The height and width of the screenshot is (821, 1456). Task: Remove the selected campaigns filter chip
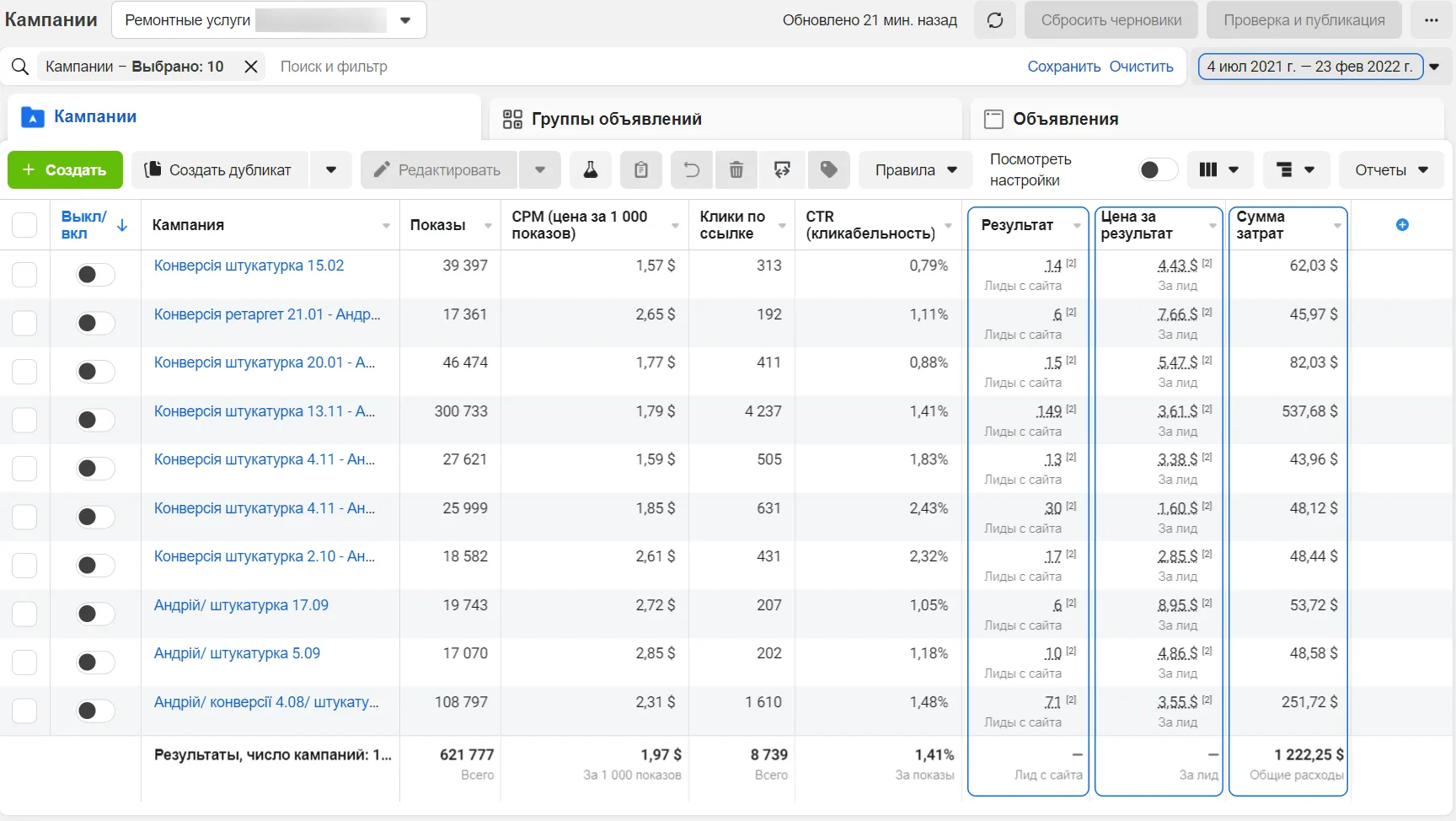[251, 67]
